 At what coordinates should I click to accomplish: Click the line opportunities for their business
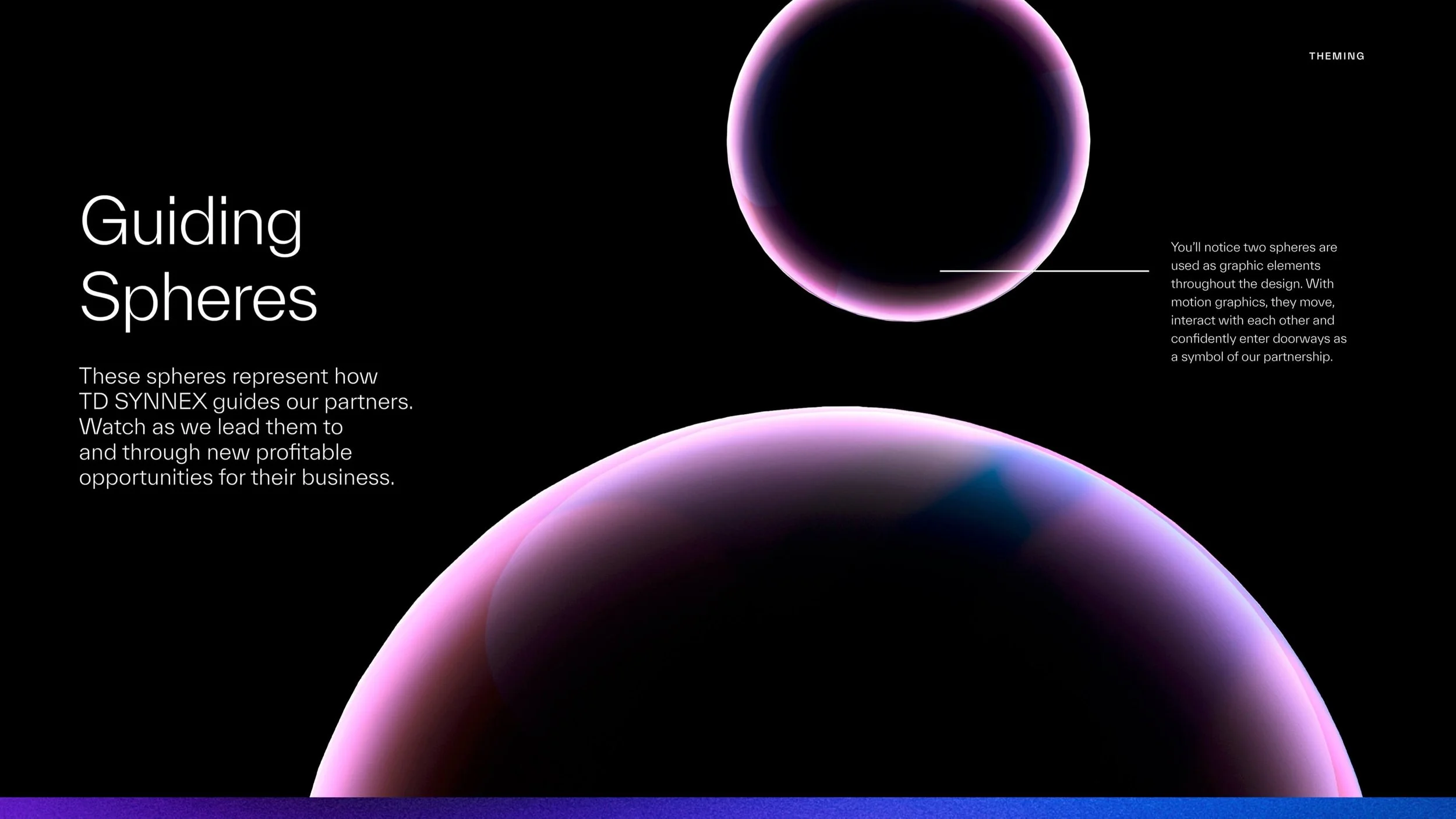[x=236, y=478]
